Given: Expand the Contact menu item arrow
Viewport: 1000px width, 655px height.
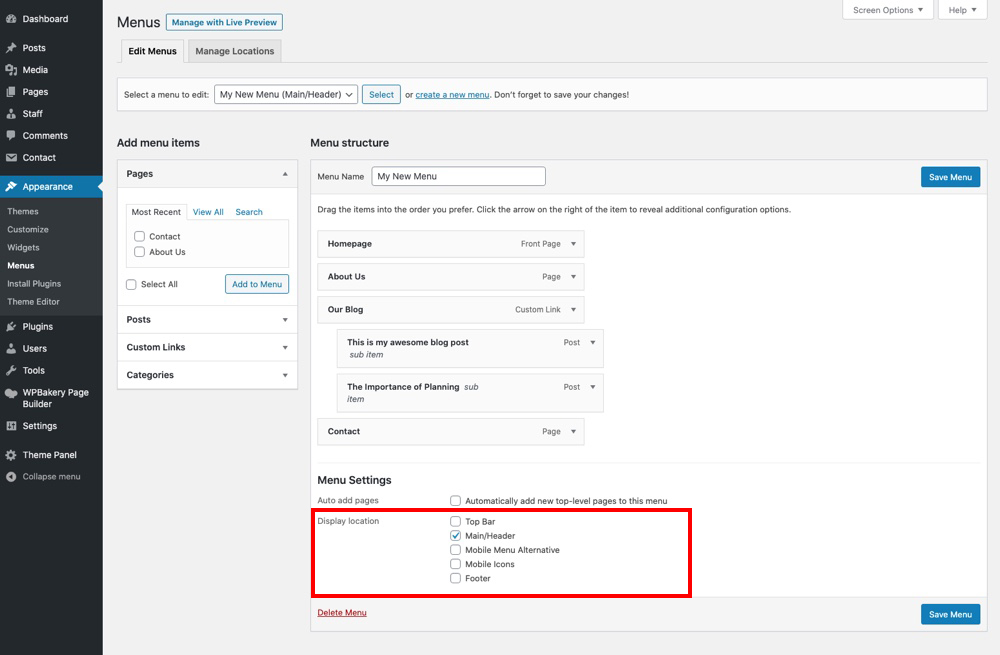Looking at the screenshot, I should pyautogui.click(x=573, y=432).
